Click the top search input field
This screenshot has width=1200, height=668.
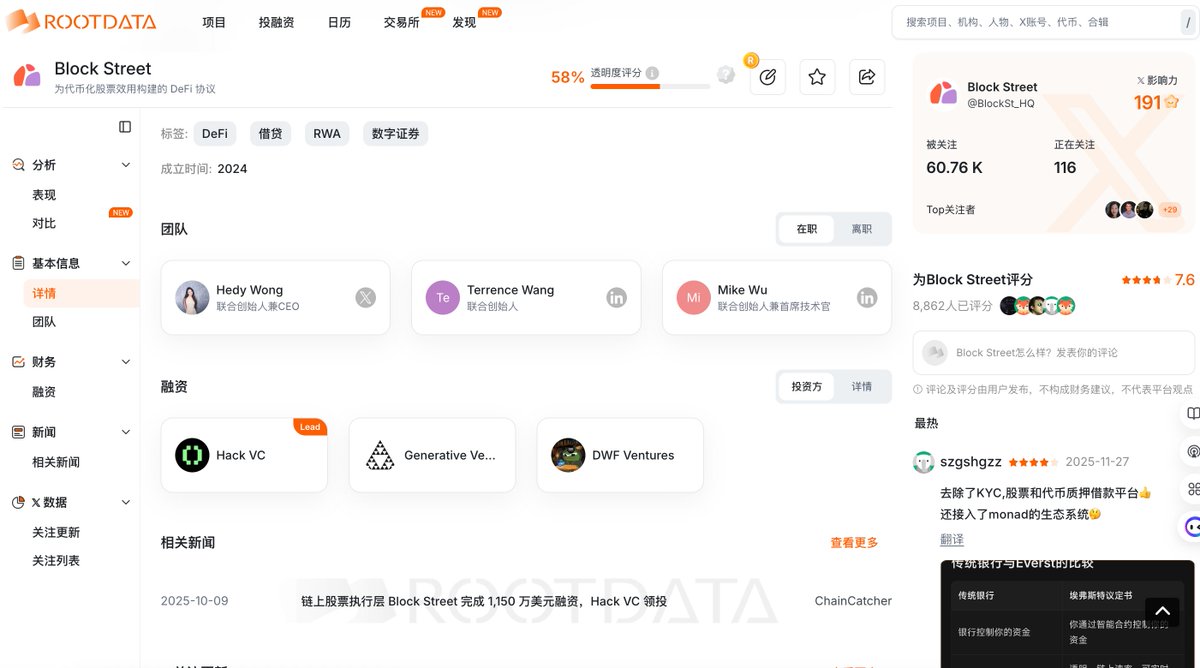[x=1035, y=22]
